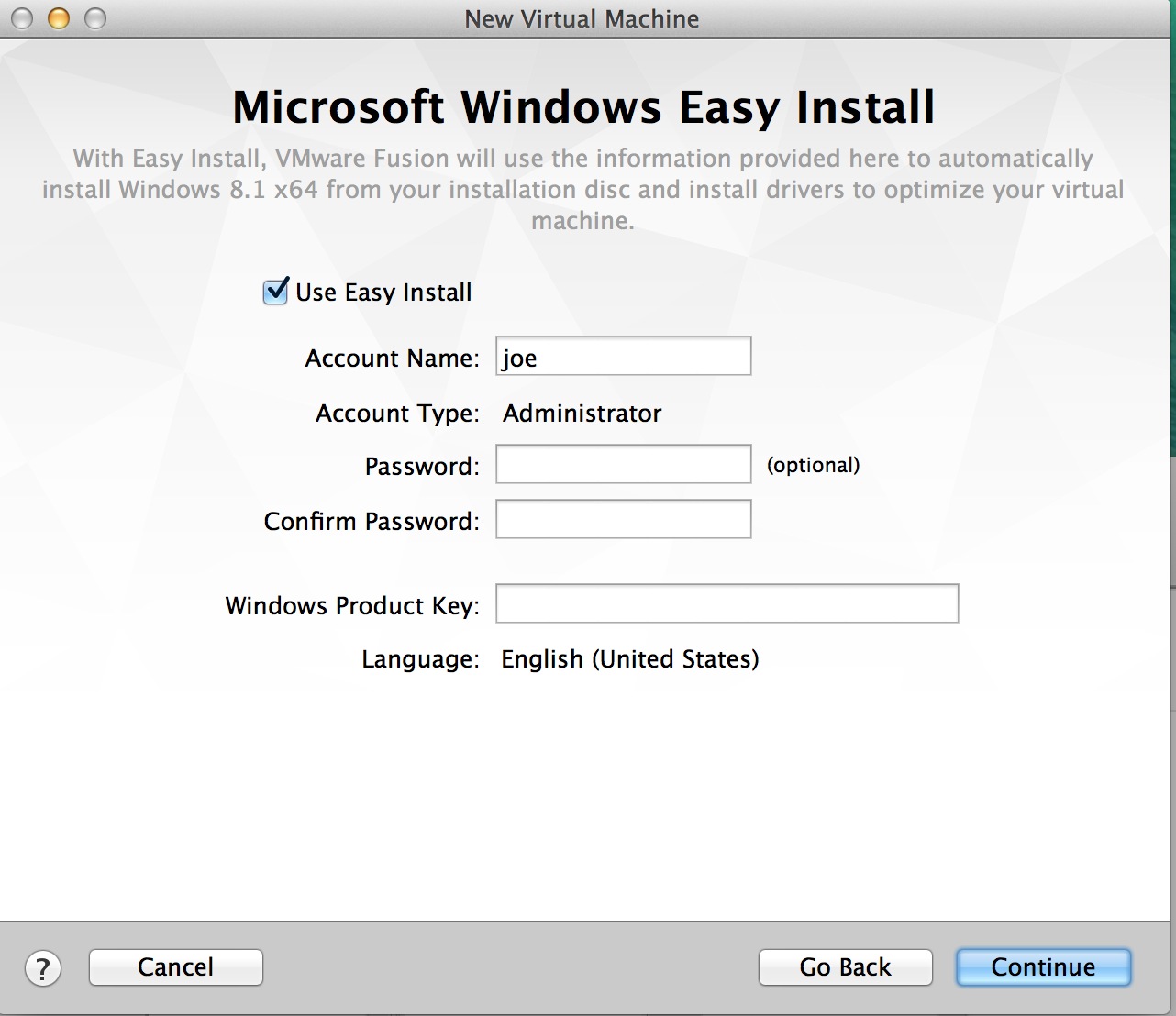Click the "Account Type:" label text
The height and width of the screenshot is (1016, 1176).
(397, 414)
